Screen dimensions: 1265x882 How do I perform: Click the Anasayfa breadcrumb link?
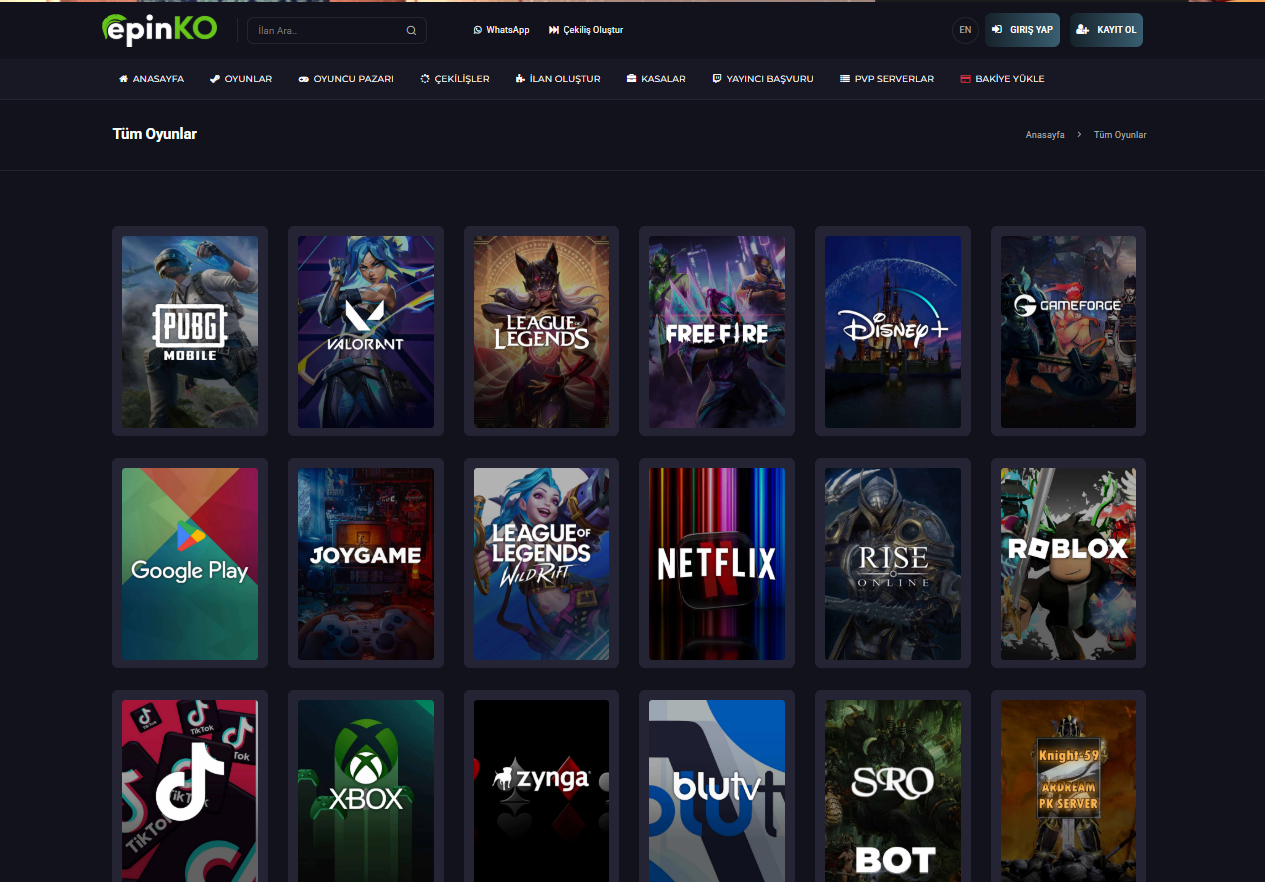click(x=1045, y=134)
